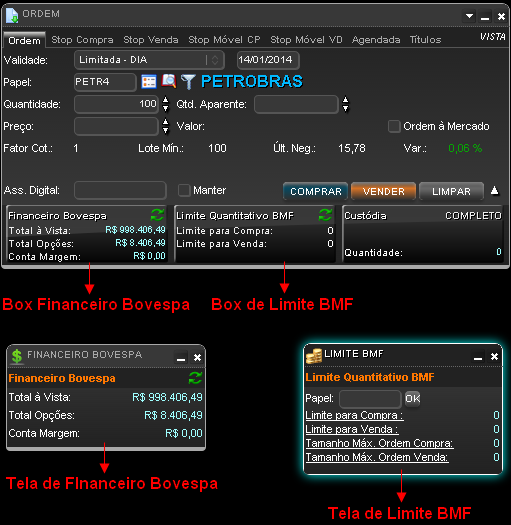The image size is (511, 525).
Task: Refresh the Financeiro Bovespa box in Ordem window
Action: [157, 215]
